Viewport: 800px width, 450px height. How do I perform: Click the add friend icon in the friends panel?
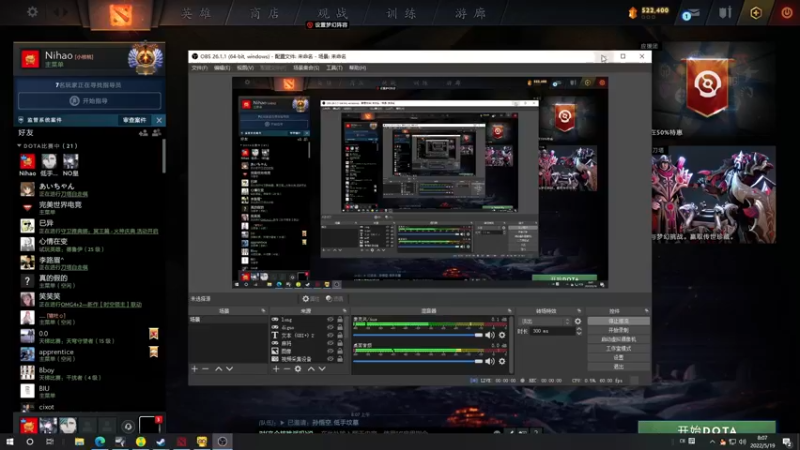(x=143, y=133)
